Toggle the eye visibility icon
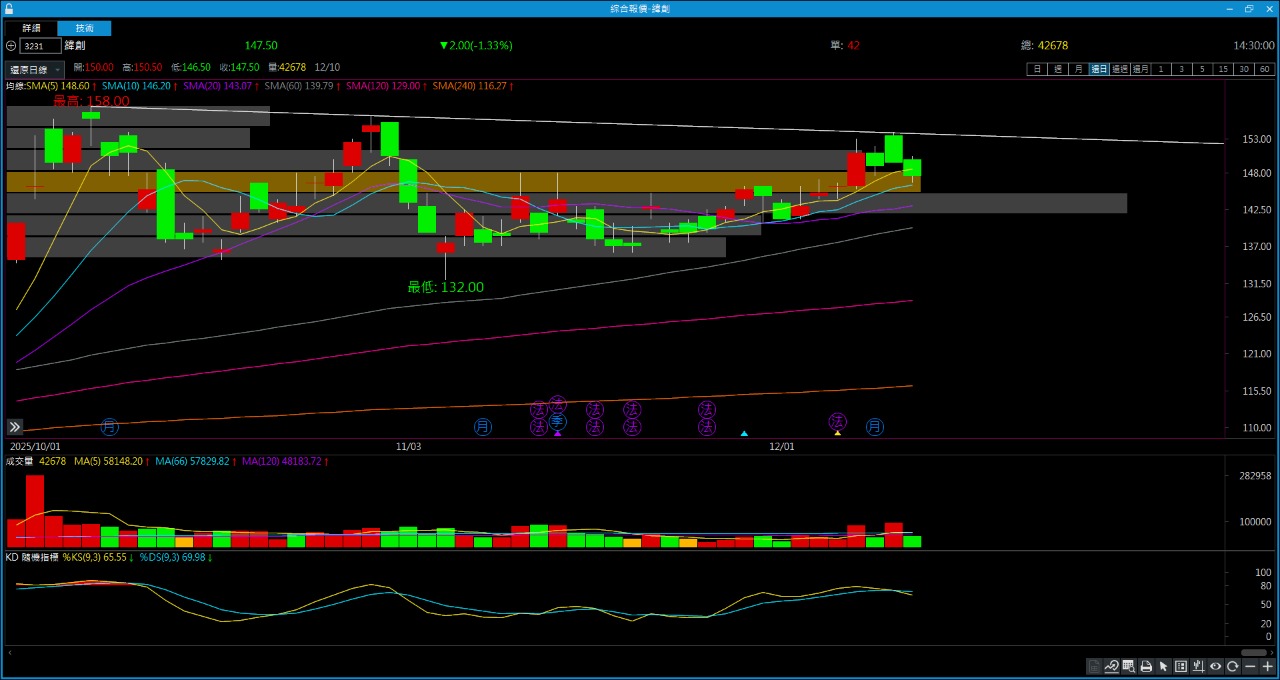Image resolution: width=1280 pixels, height=680 pixels. pyautogui.click(x=1216, y=667)
